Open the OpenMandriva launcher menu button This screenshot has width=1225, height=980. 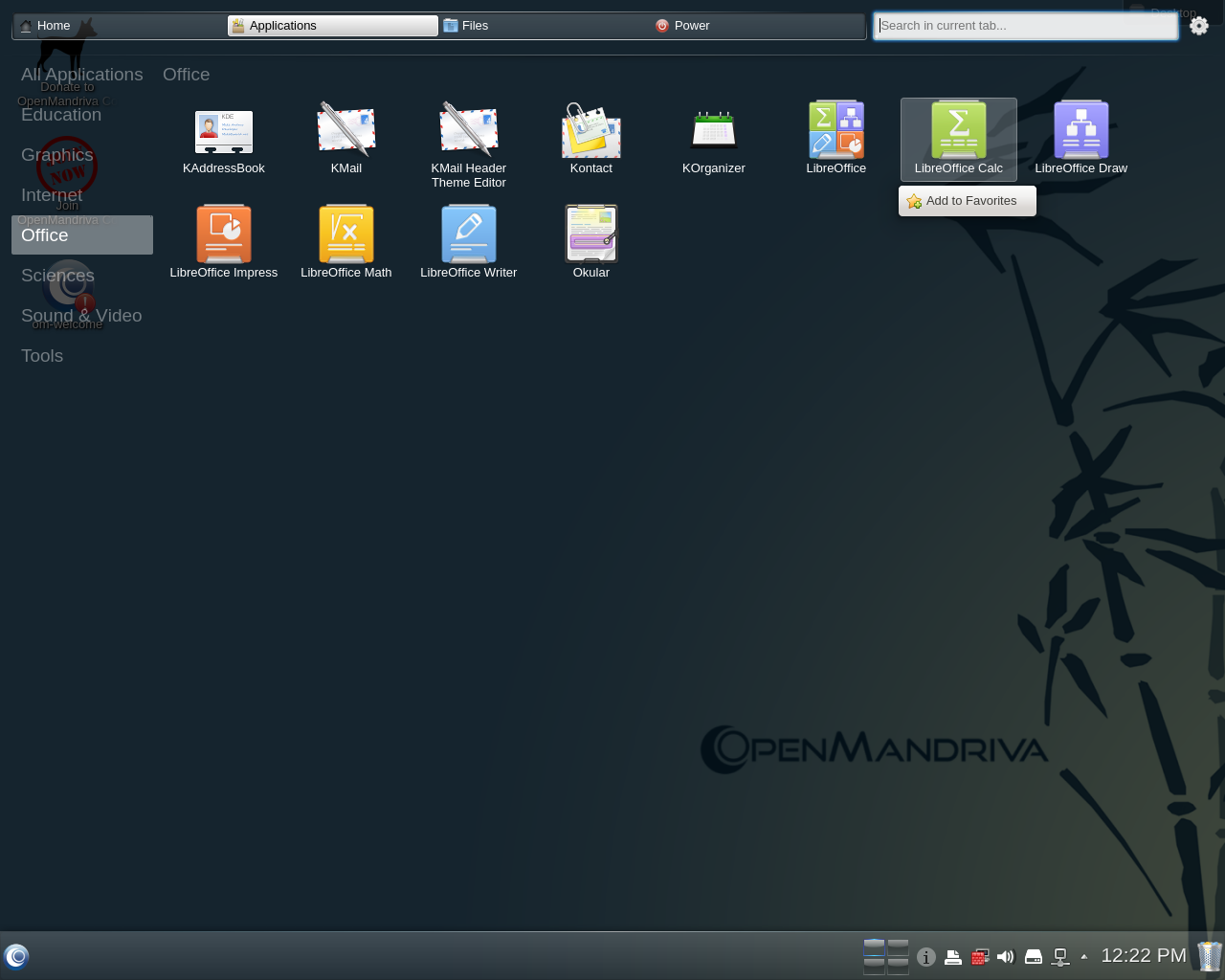16,956
